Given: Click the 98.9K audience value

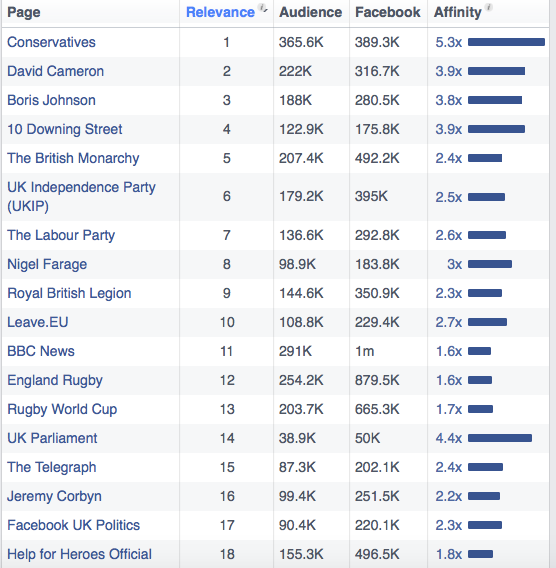Looking at the screenshot, I should coord(297,264).
